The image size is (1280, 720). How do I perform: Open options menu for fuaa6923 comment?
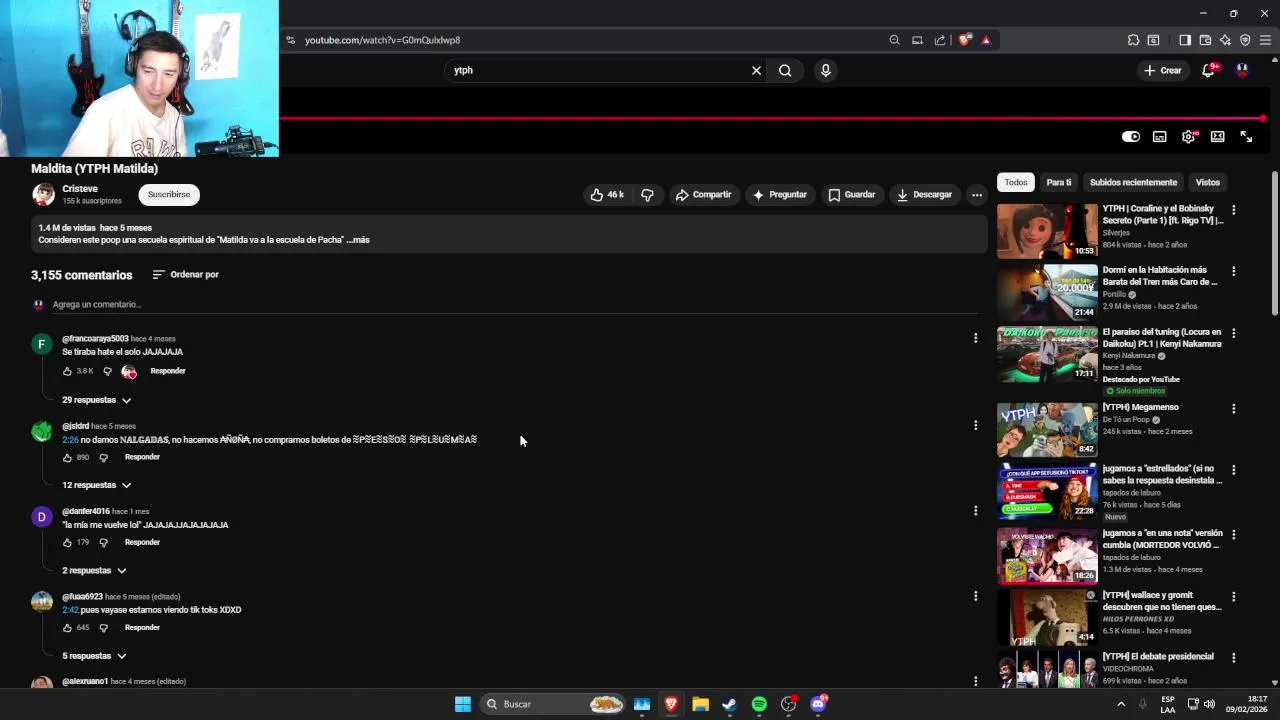click(x=976, y=596)
